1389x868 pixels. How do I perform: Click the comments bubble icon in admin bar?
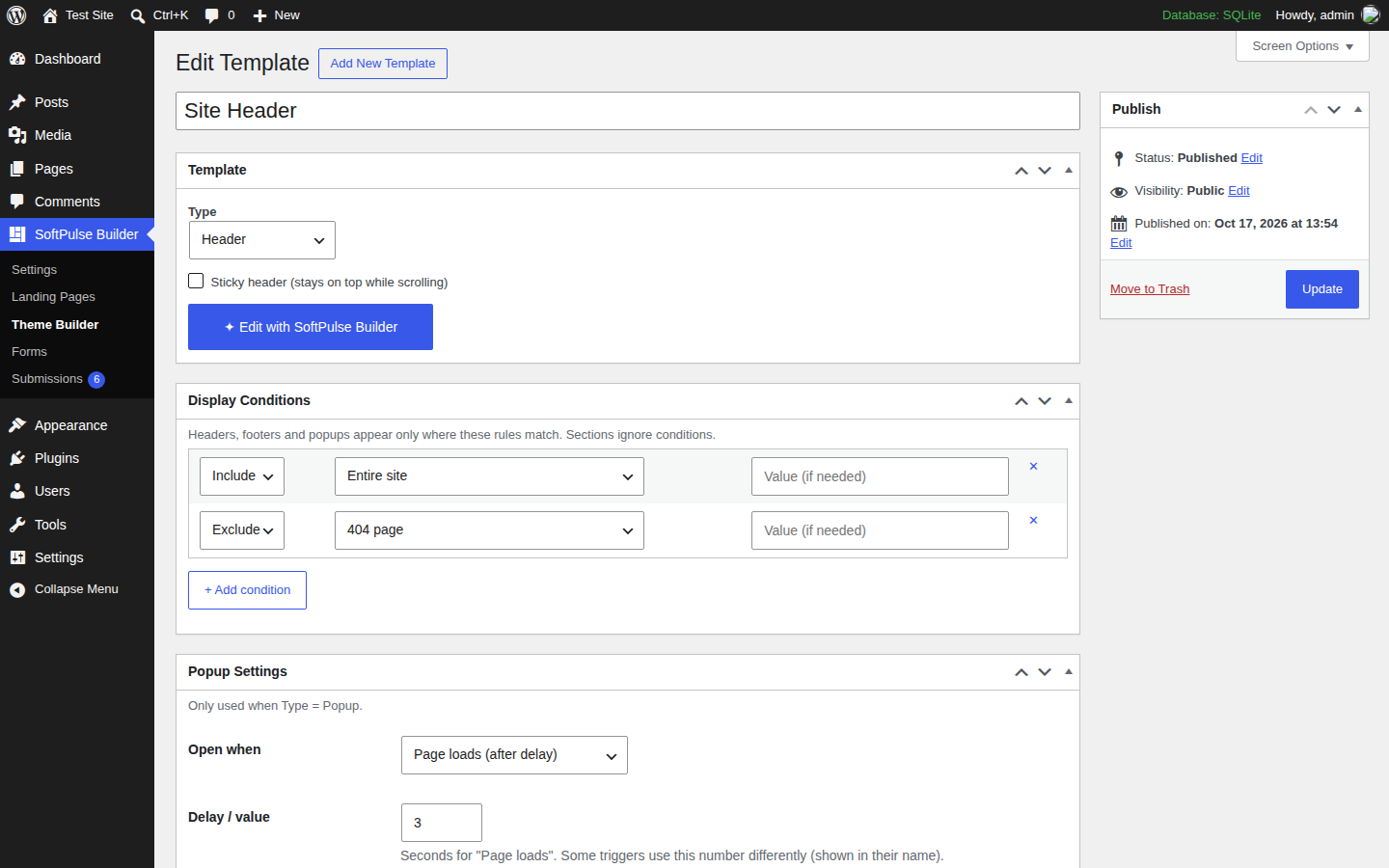pyautogui.click(x=212, y=15)
